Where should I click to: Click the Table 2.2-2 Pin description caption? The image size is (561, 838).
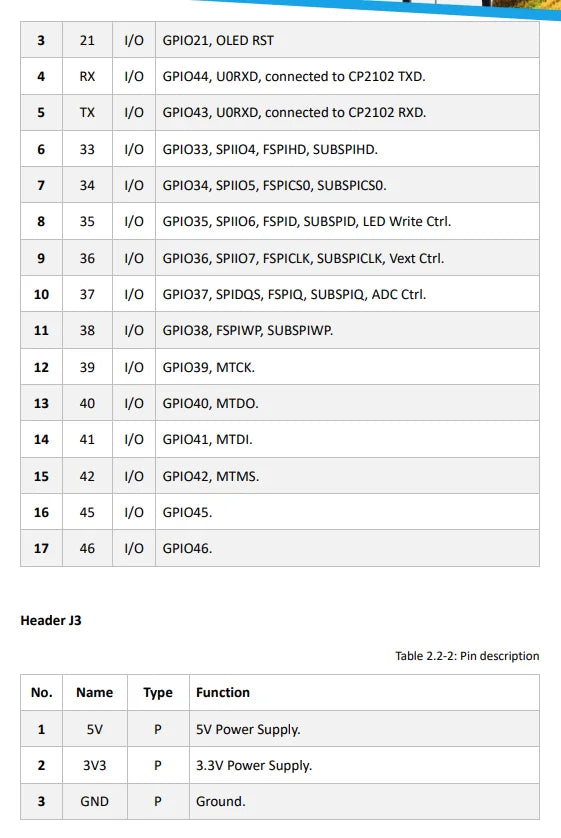coord(467,656)
